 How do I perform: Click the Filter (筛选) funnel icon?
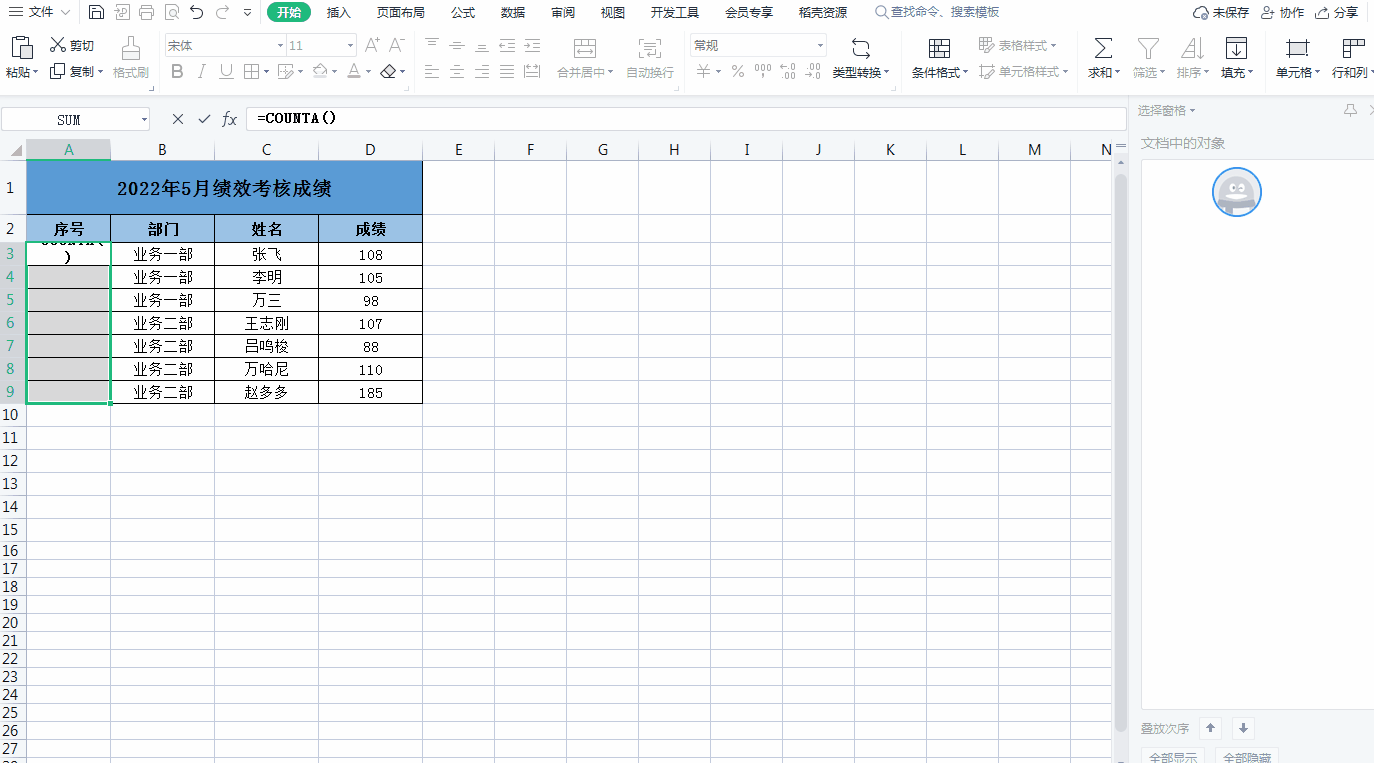click(1148, 48)
